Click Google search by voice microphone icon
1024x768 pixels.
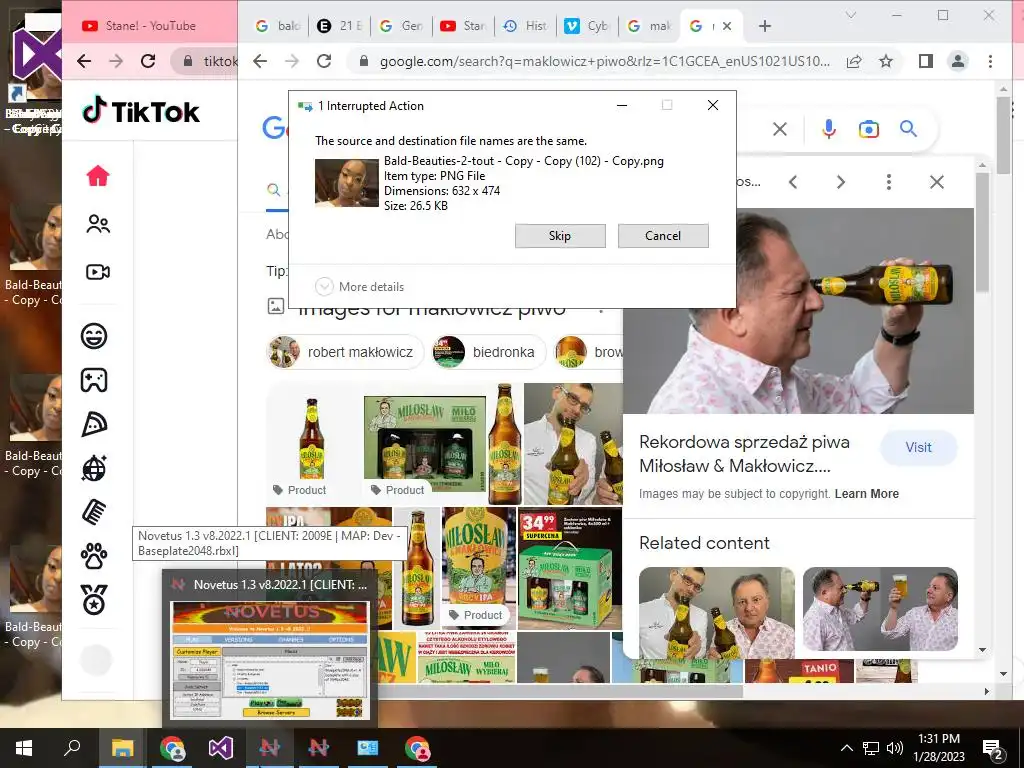(829, 129)
